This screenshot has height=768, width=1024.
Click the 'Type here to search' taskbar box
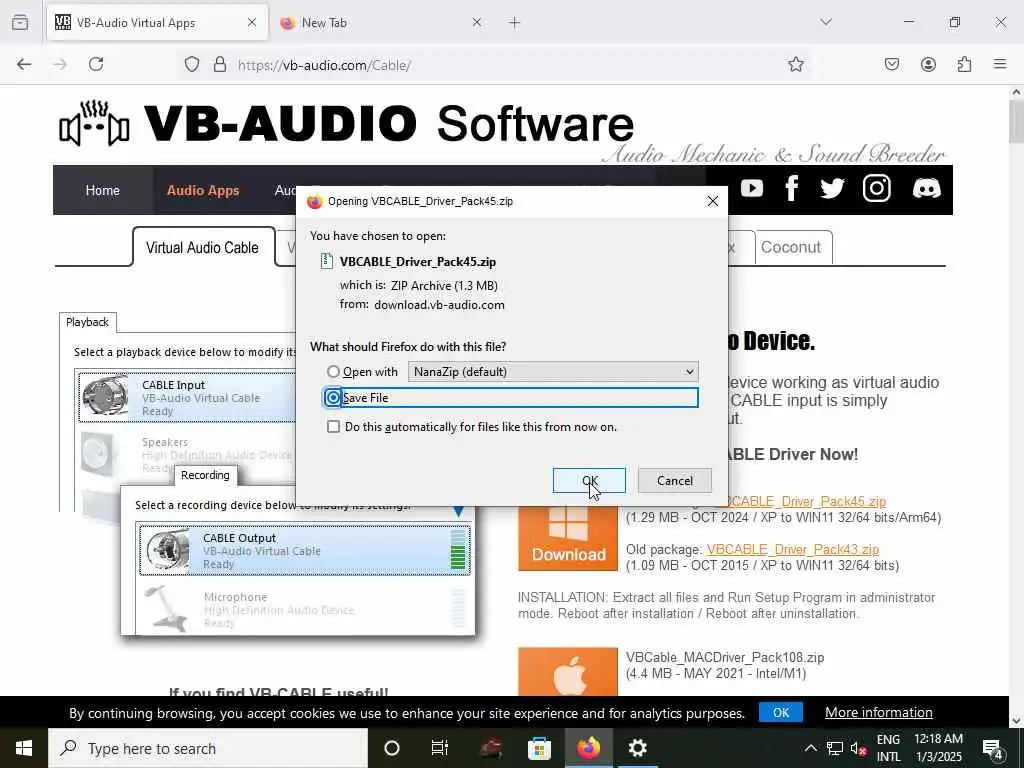208,748
